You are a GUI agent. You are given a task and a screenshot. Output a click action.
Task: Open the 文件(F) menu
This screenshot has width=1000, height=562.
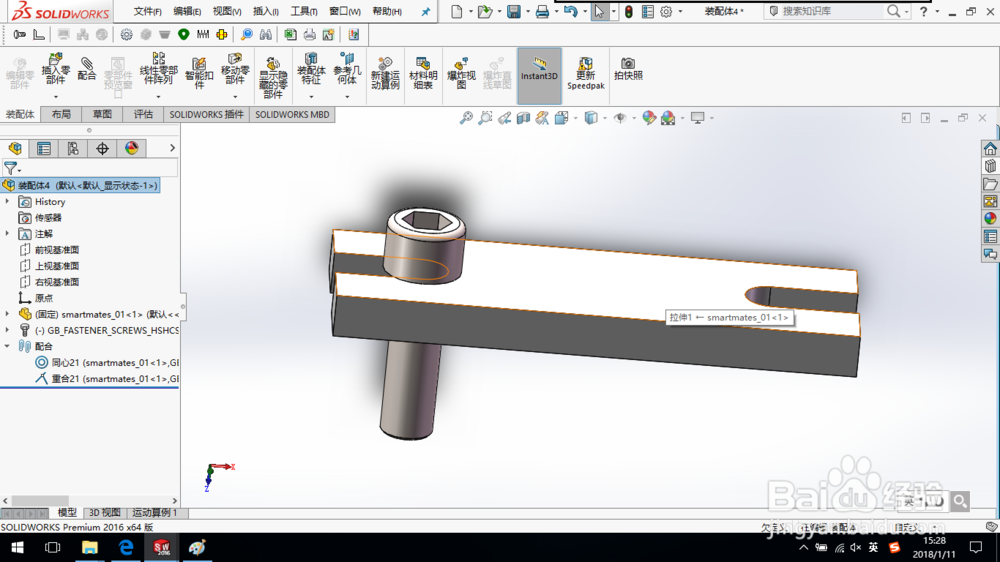click(147, 11)
